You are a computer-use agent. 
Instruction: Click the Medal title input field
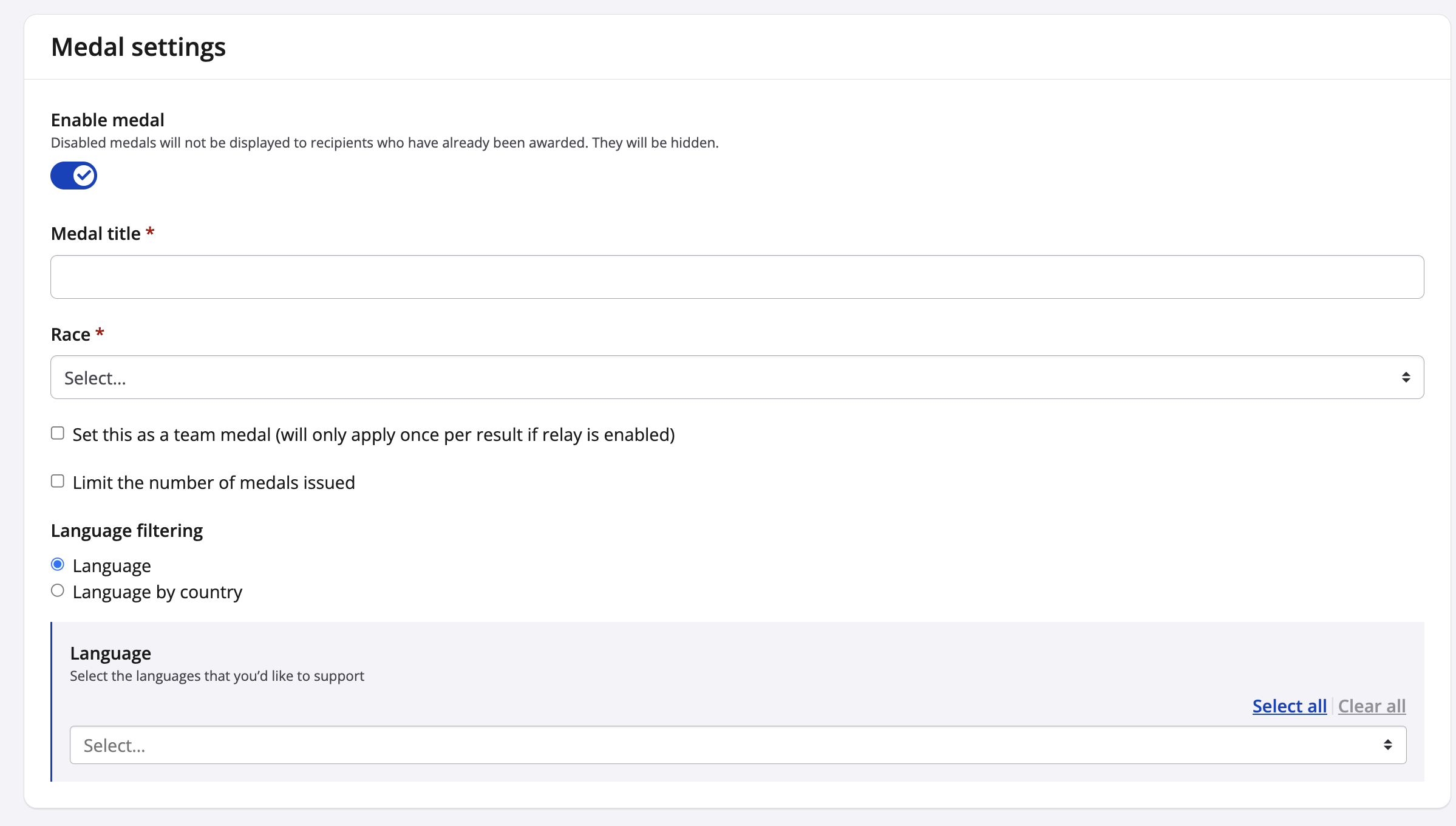pos(737,277)
